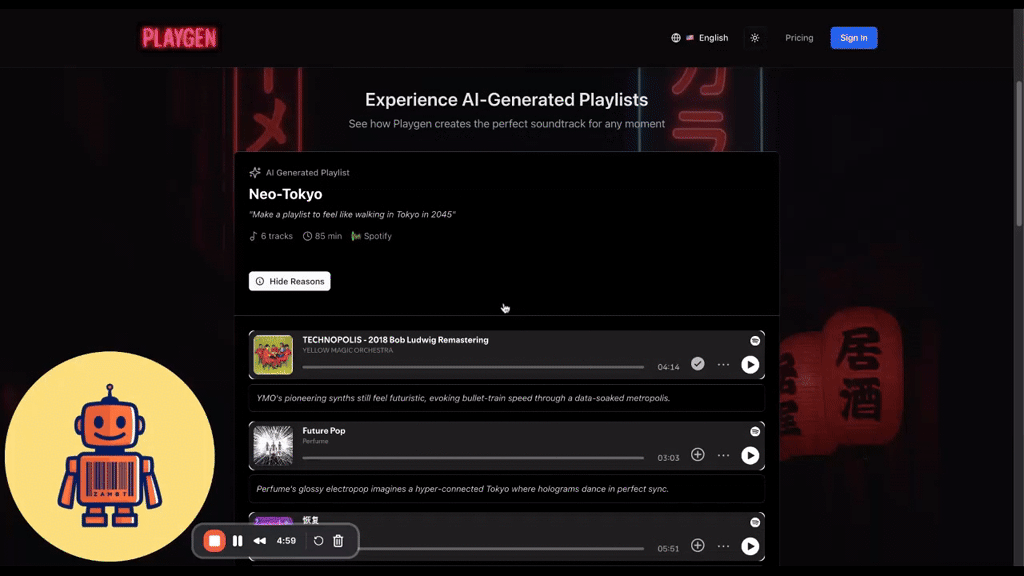Image resolution: width=1024 pixels, height=576 pixels.
Task: Play the 05:51 track
Action: point(750,546)
